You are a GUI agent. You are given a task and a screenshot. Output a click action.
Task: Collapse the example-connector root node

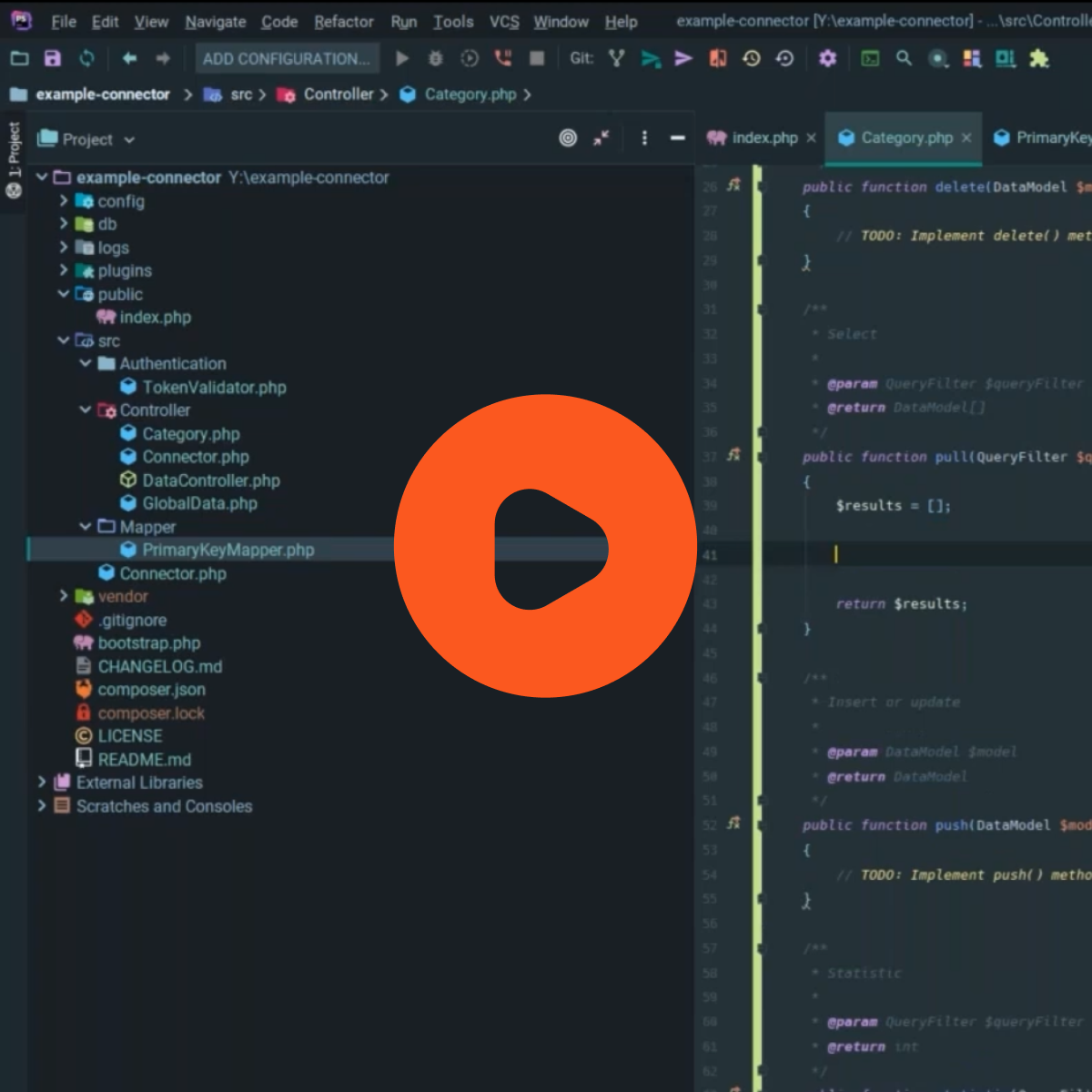pyautogui.click(x=42, y=177)
